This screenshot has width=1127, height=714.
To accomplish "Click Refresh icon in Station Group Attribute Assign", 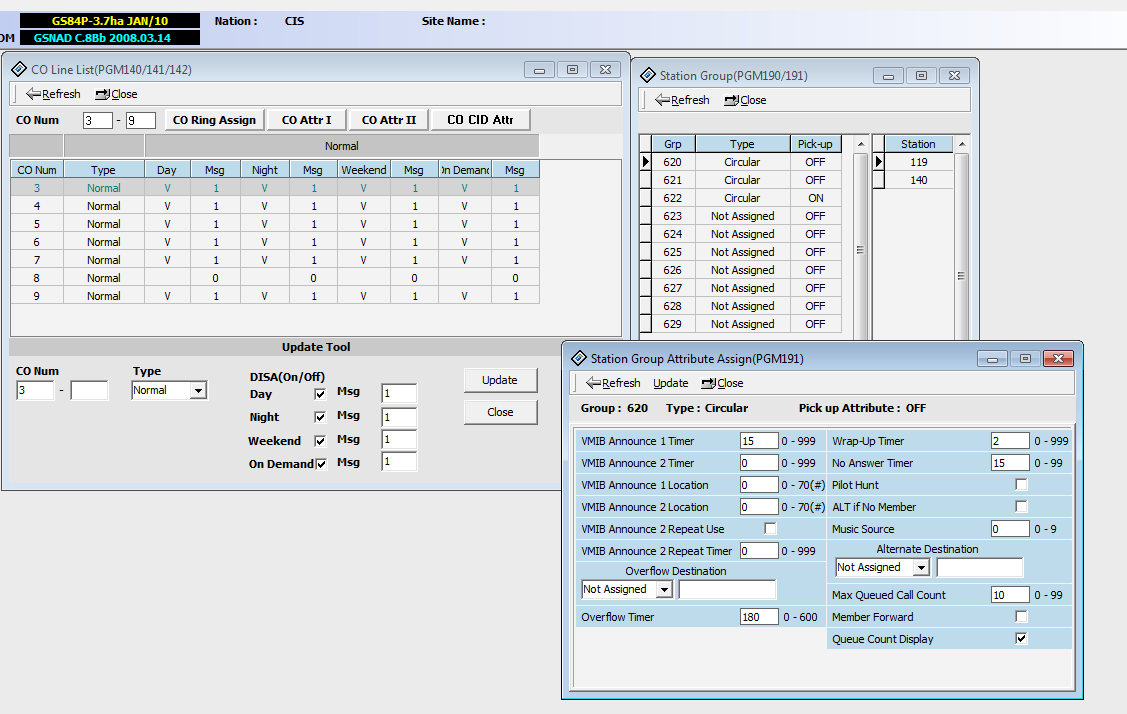I will pyautogui.click(x=593, y=383).
